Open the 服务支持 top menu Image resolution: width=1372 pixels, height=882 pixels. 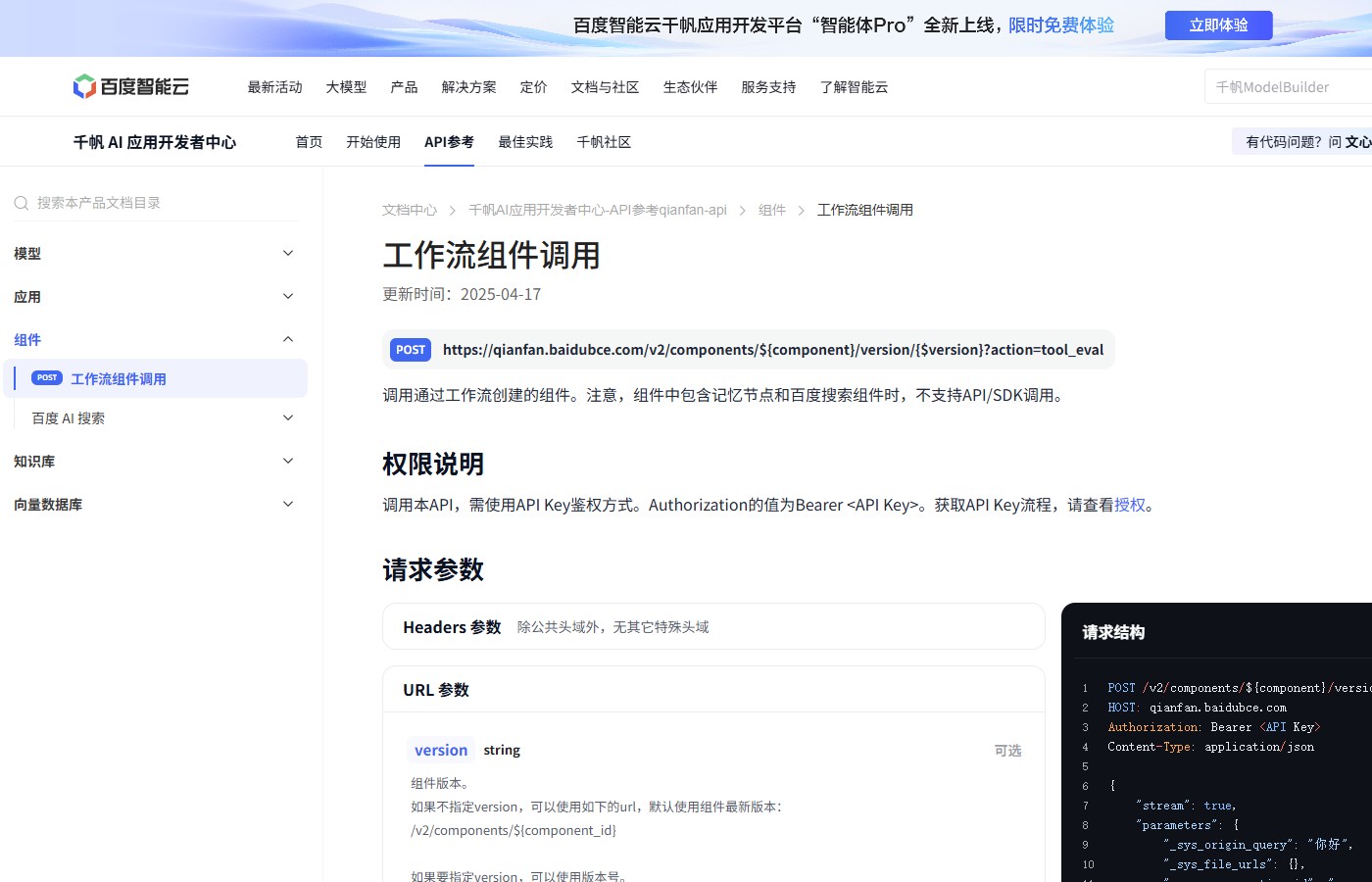(768, 87)
